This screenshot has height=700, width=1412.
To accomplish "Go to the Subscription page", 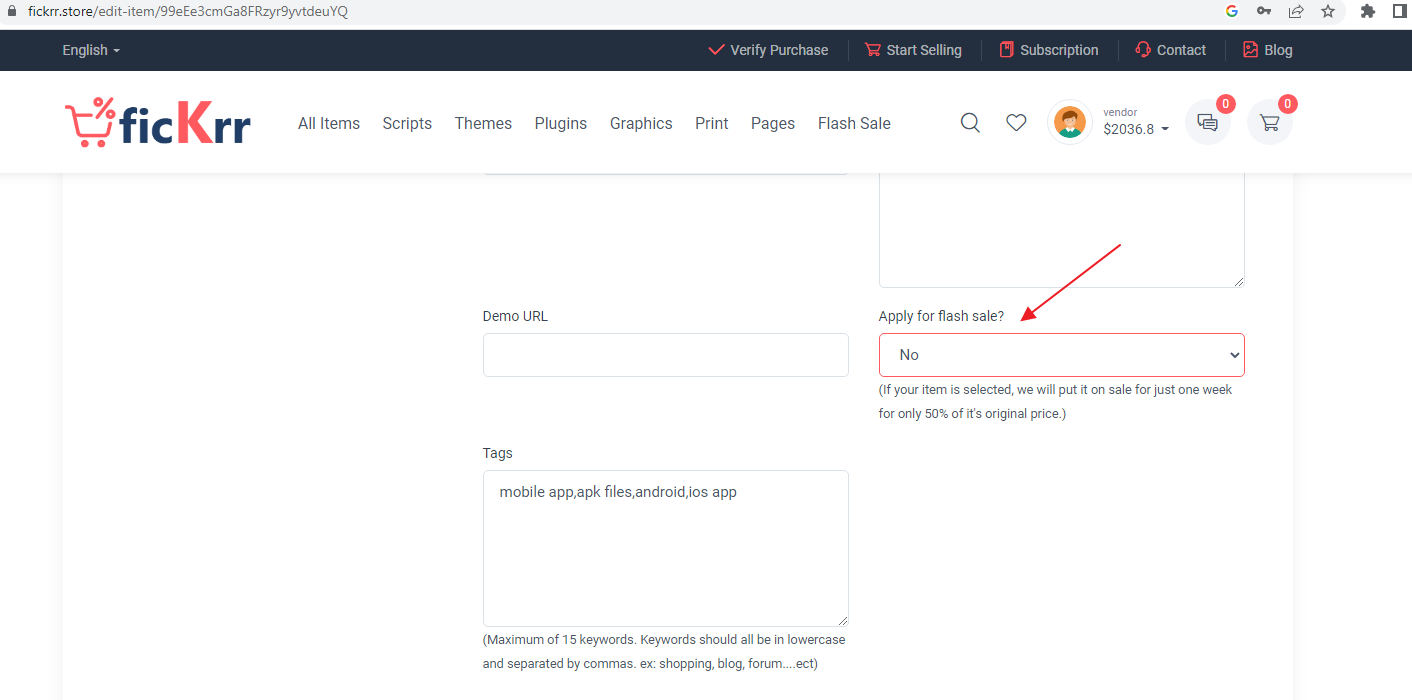I will (x=1049, y=50).
